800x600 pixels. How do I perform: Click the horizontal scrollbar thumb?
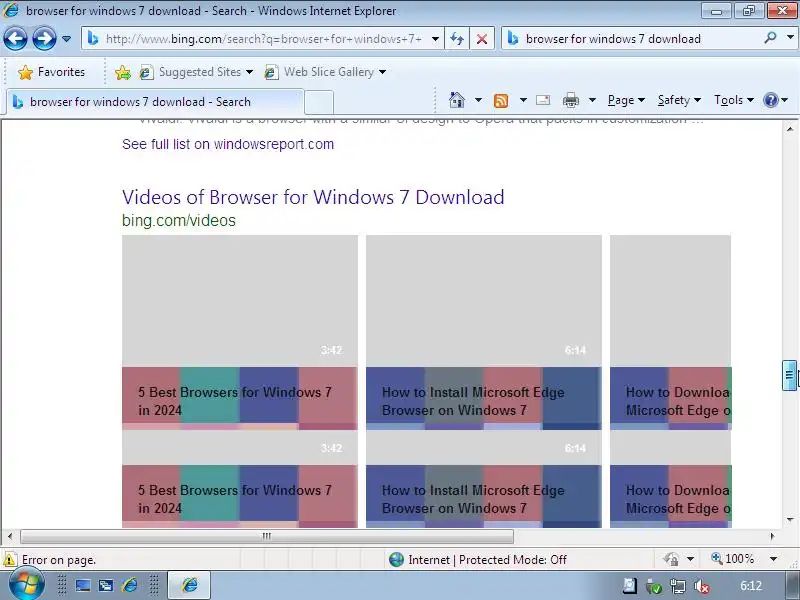point(267,536)
